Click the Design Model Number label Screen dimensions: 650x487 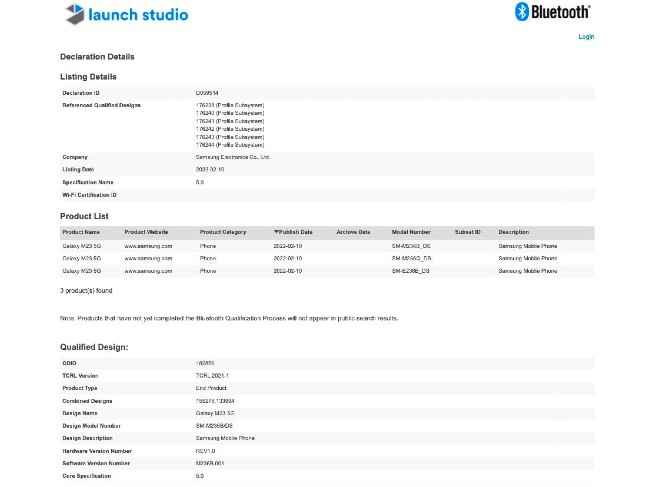(x=91, y=426)
